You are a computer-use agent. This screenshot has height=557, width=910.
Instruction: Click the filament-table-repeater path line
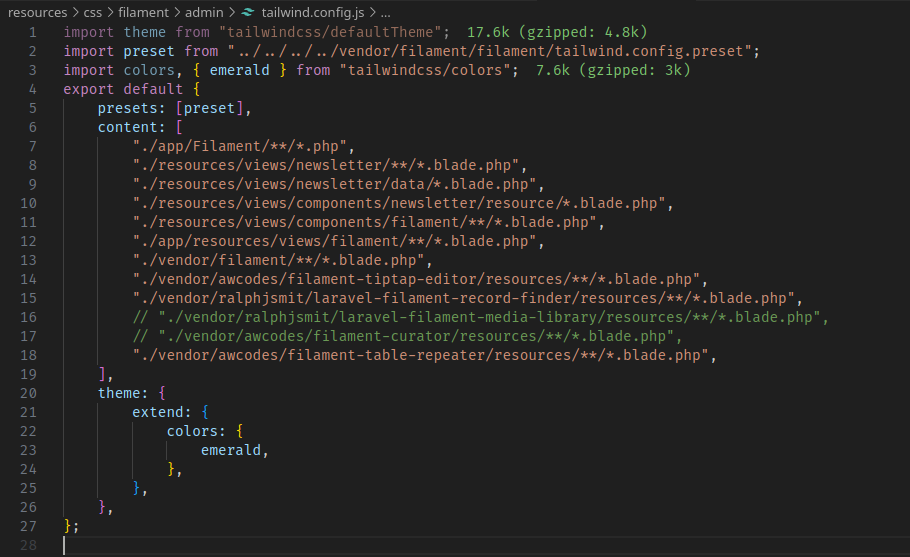[x=420, y=356]
